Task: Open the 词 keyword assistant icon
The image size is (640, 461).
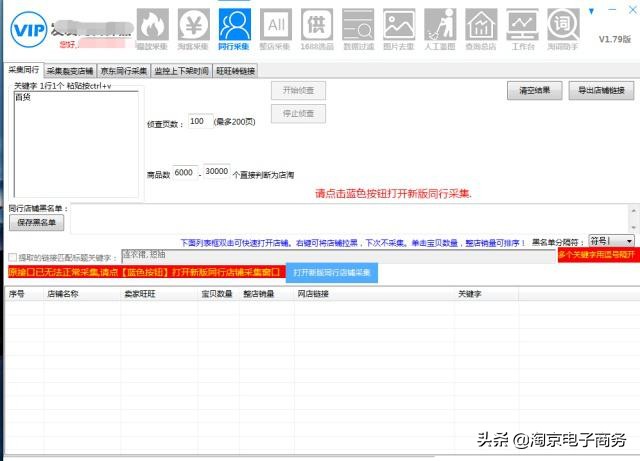Action: pos(563,29)
